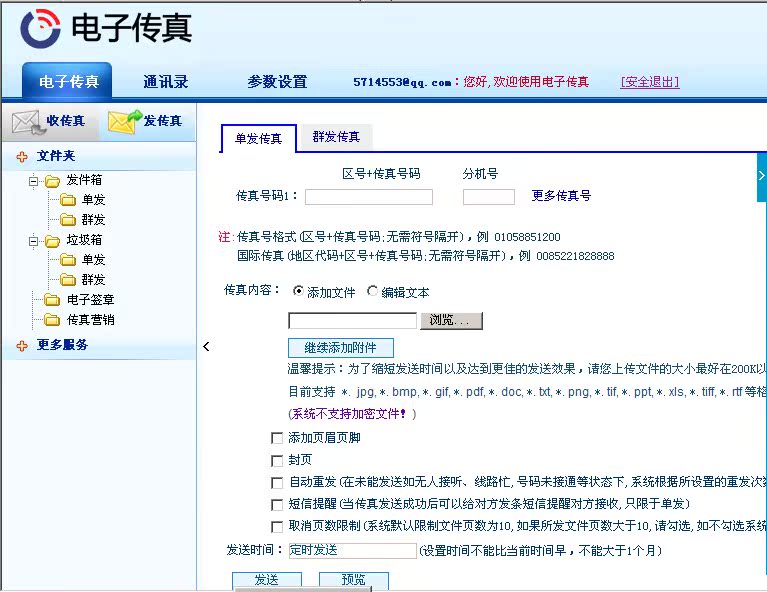
Task: Click 更多传真号 link
Action: tap(561, 196)
